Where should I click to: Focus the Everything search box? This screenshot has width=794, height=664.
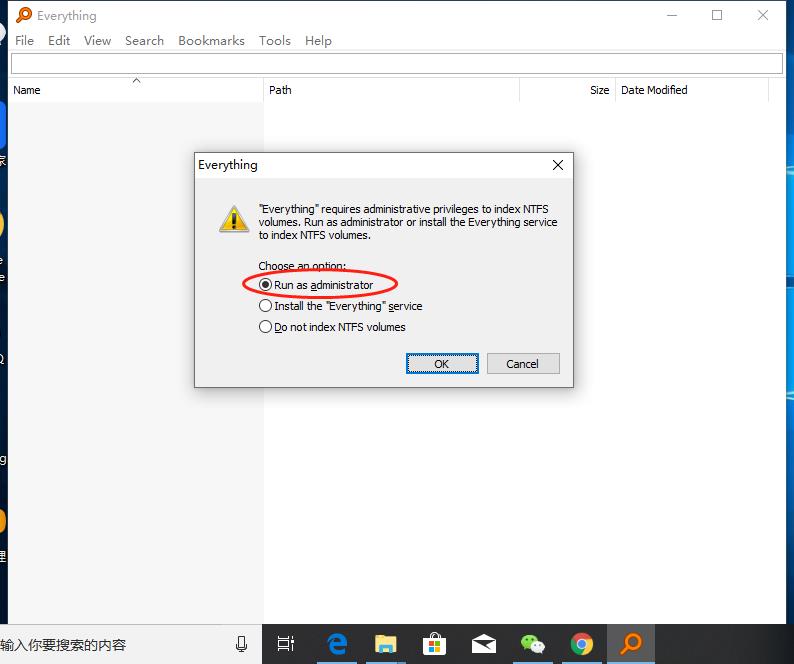pos(397,64)
